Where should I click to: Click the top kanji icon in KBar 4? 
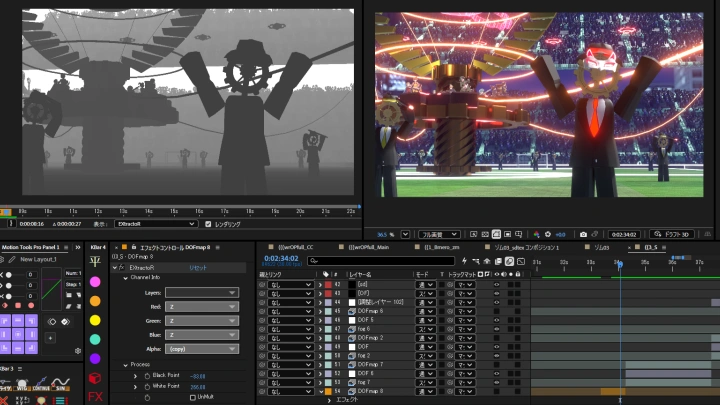tap(95, 262)
